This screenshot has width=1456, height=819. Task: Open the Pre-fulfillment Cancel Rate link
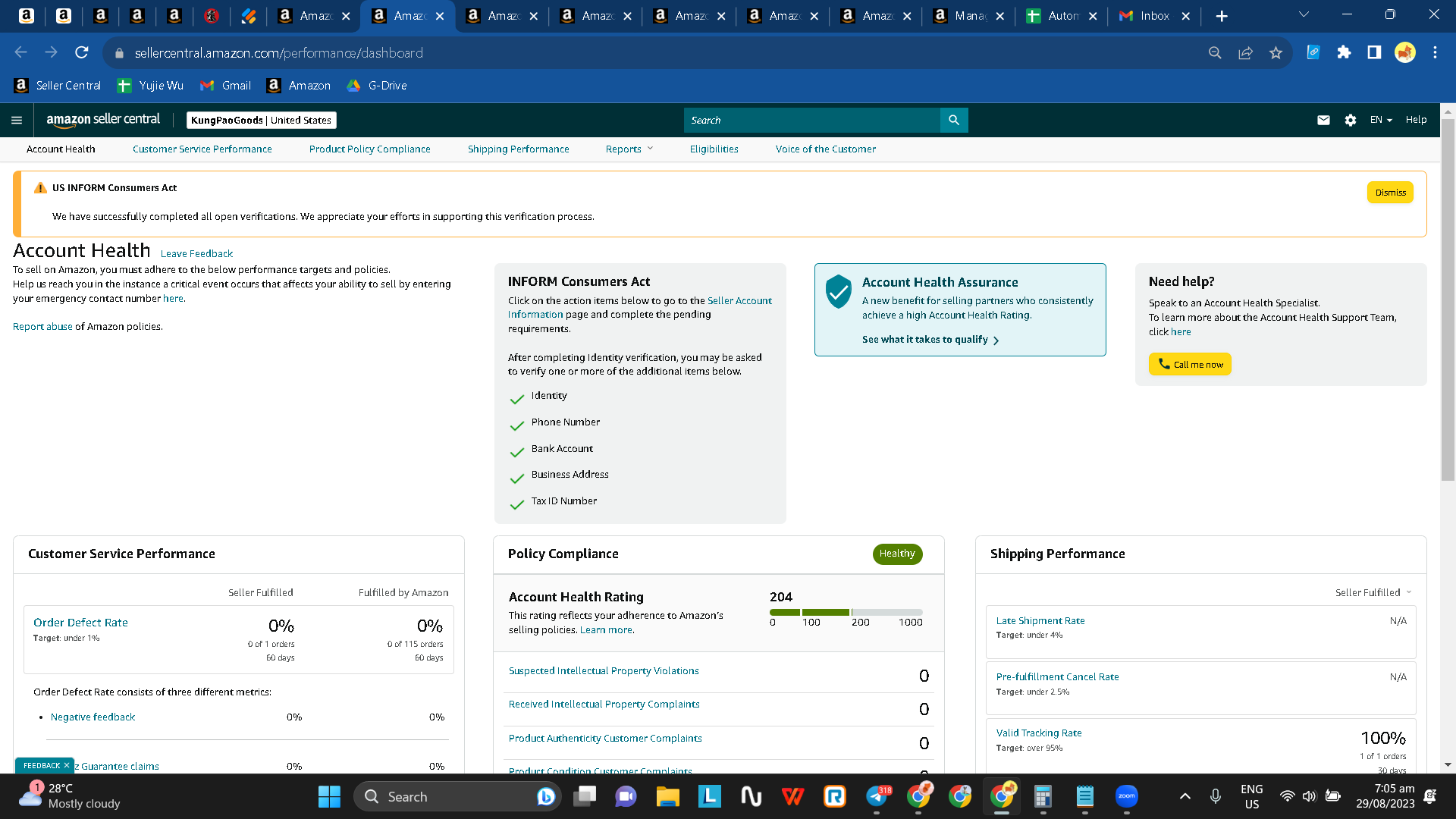tap(1057, 677)
